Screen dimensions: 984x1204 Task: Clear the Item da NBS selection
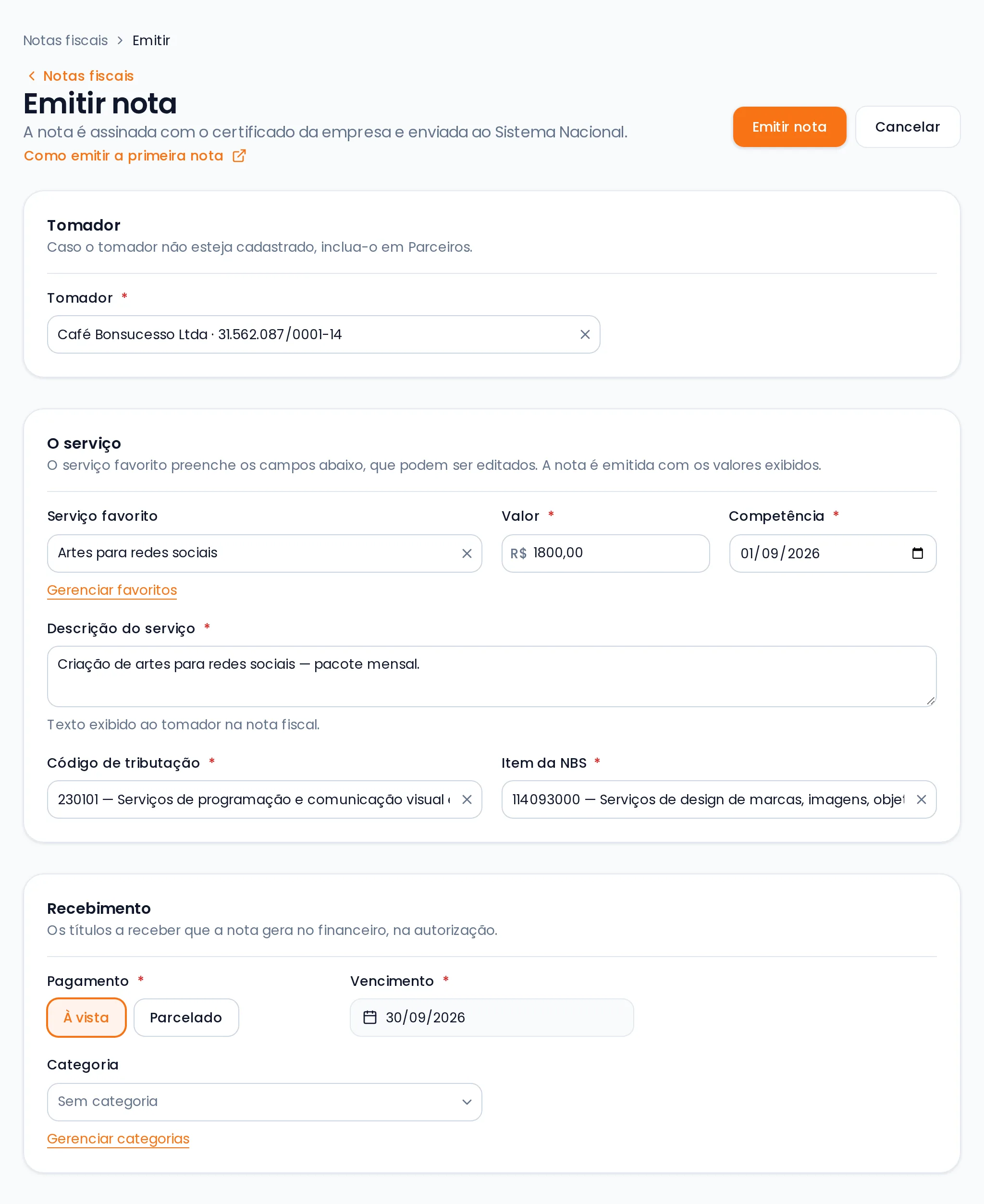[x=921, y=799]
